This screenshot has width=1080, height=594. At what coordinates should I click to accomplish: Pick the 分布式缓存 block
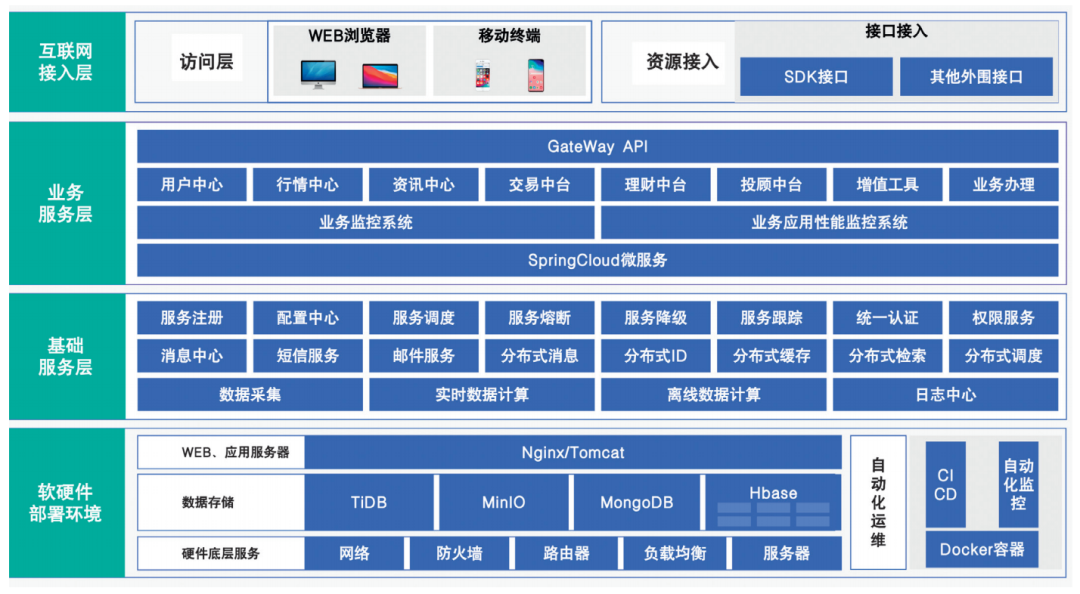coord(771,356)
